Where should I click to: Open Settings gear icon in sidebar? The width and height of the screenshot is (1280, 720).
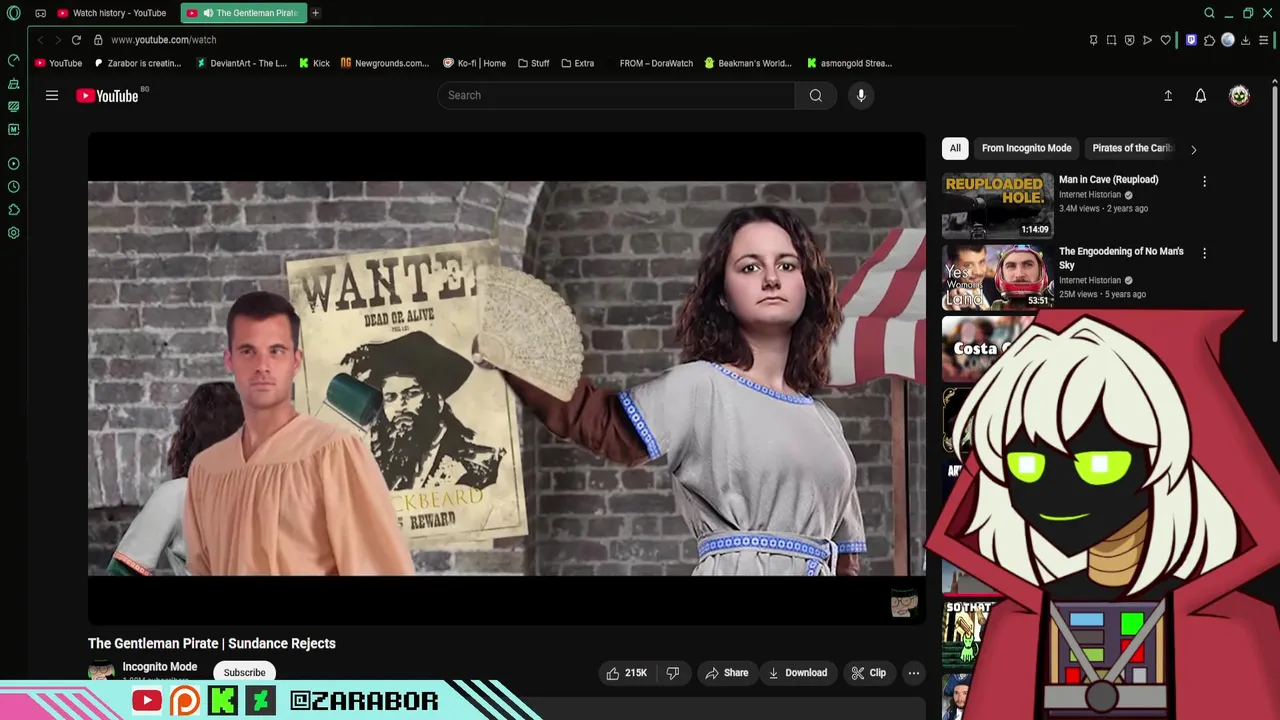[13, 233]
